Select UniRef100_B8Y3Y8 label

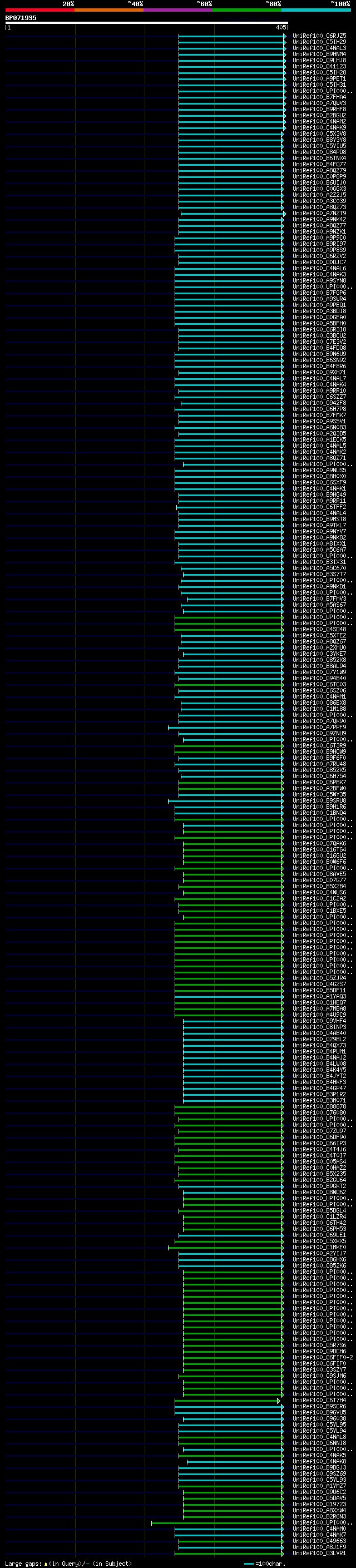coord(319,140)
